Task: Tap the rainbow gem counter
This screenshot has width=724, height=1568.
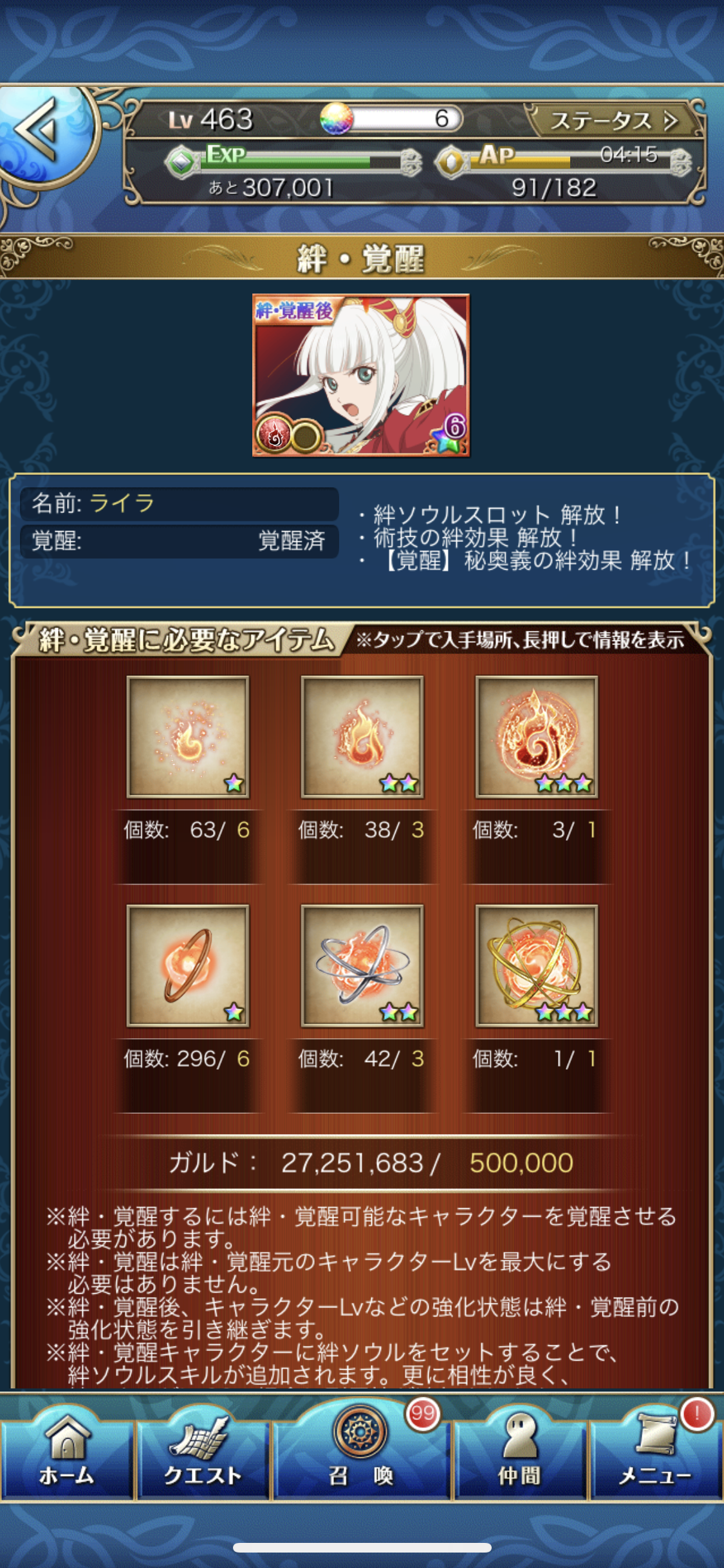Action: (x=392, y=118)
